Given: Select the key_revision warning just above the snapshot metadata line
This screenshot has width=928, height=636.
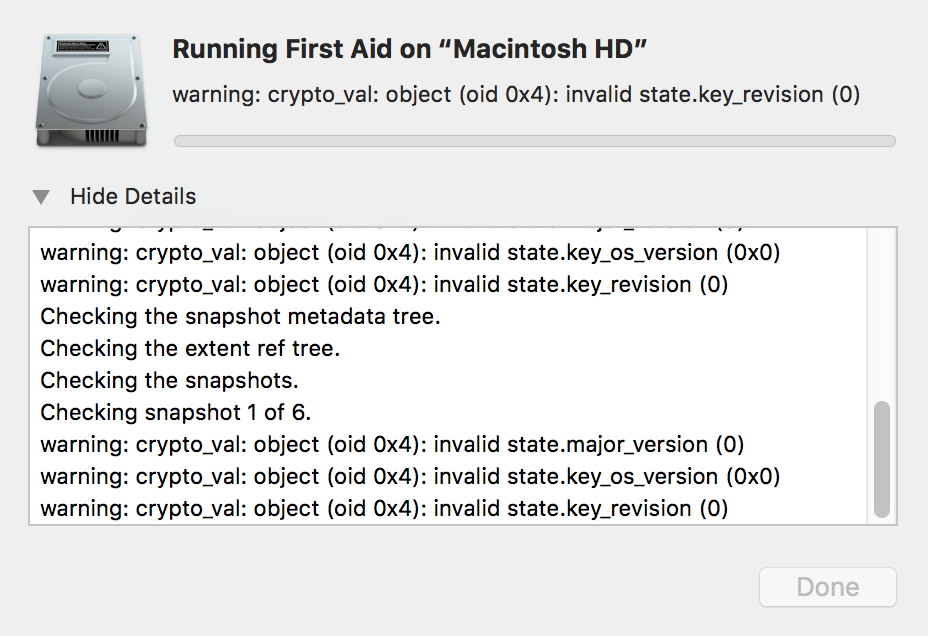Looking at the screenshot, I should click(384, 285).
